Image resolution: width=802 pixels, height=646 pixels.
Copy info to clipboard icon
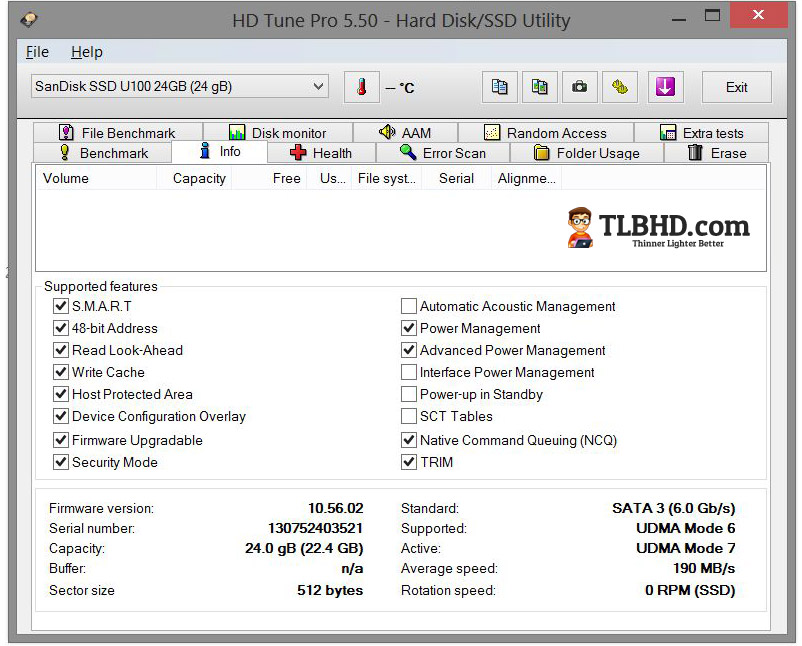[500, 87]
